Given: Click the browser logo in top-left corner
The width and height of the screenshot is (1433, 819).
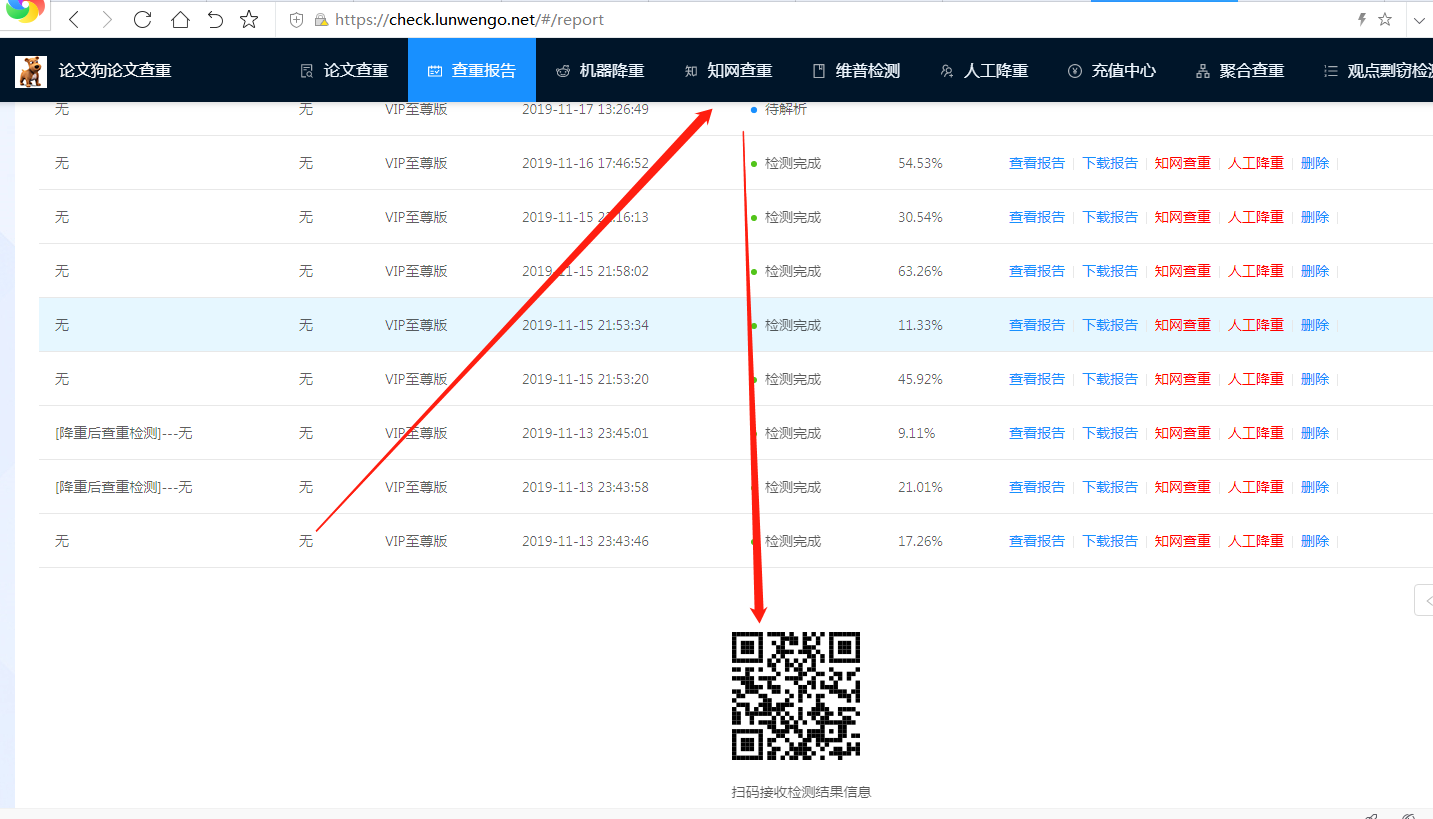Looking at the screenshot, I should pos(25,12).
